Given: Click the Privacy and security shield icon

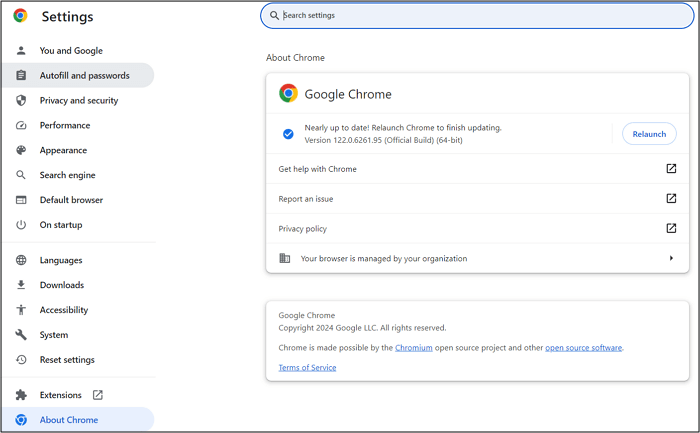Looking at the screenshot, I should tap(21, 100).
